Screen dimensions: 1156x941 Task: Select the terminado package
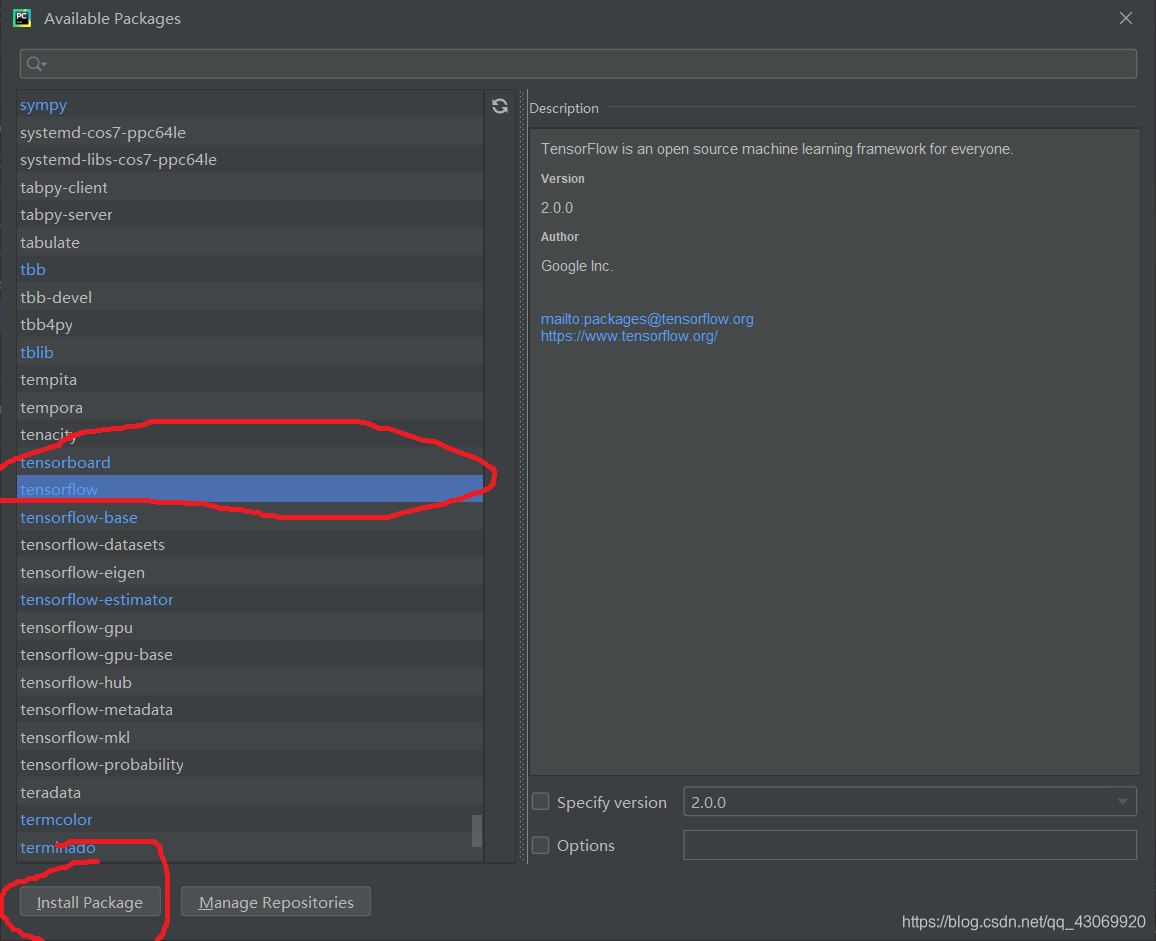coord(250,847)
